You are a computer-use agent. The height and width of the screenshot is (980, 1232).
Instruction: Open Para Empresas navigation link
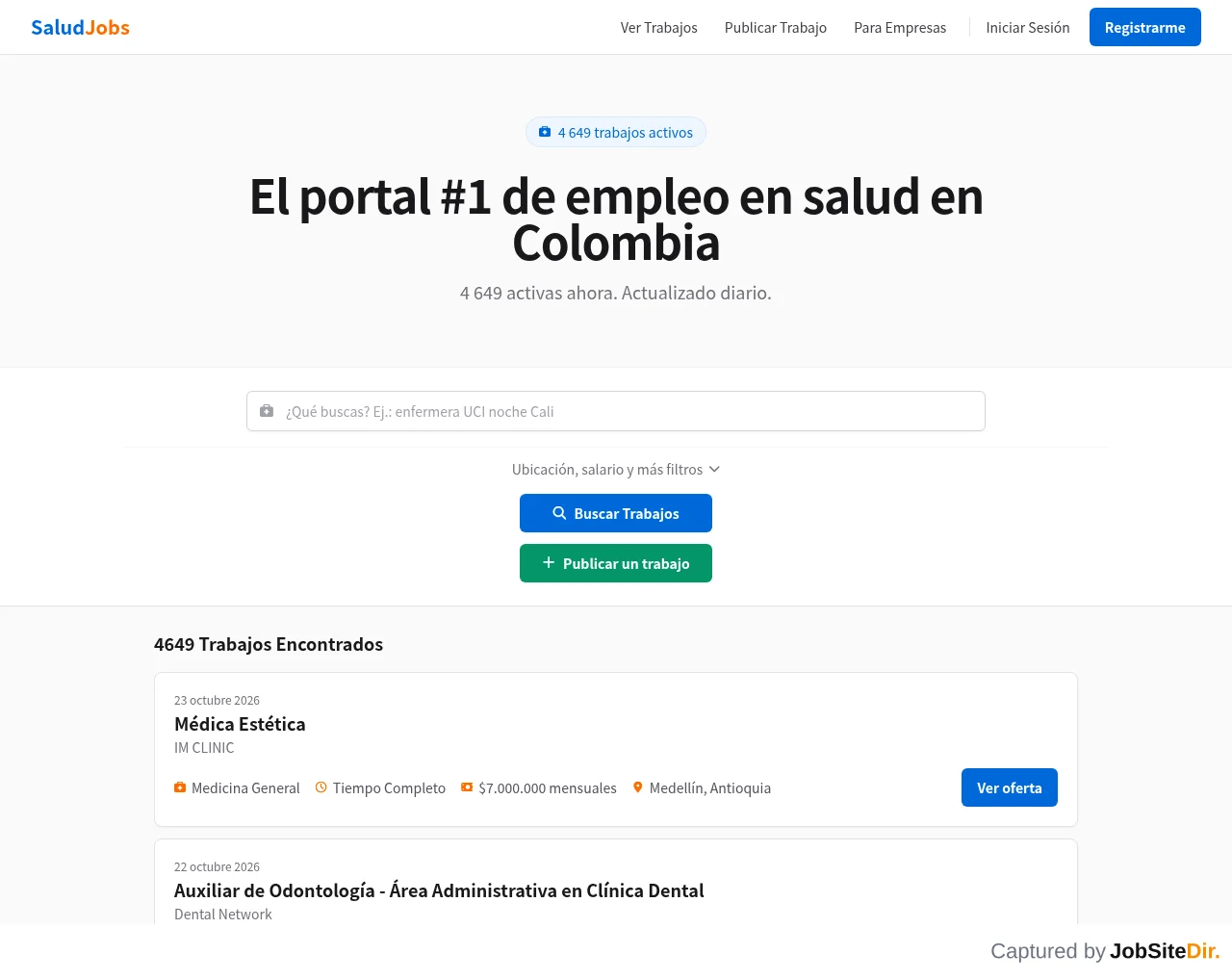point(900,27)
